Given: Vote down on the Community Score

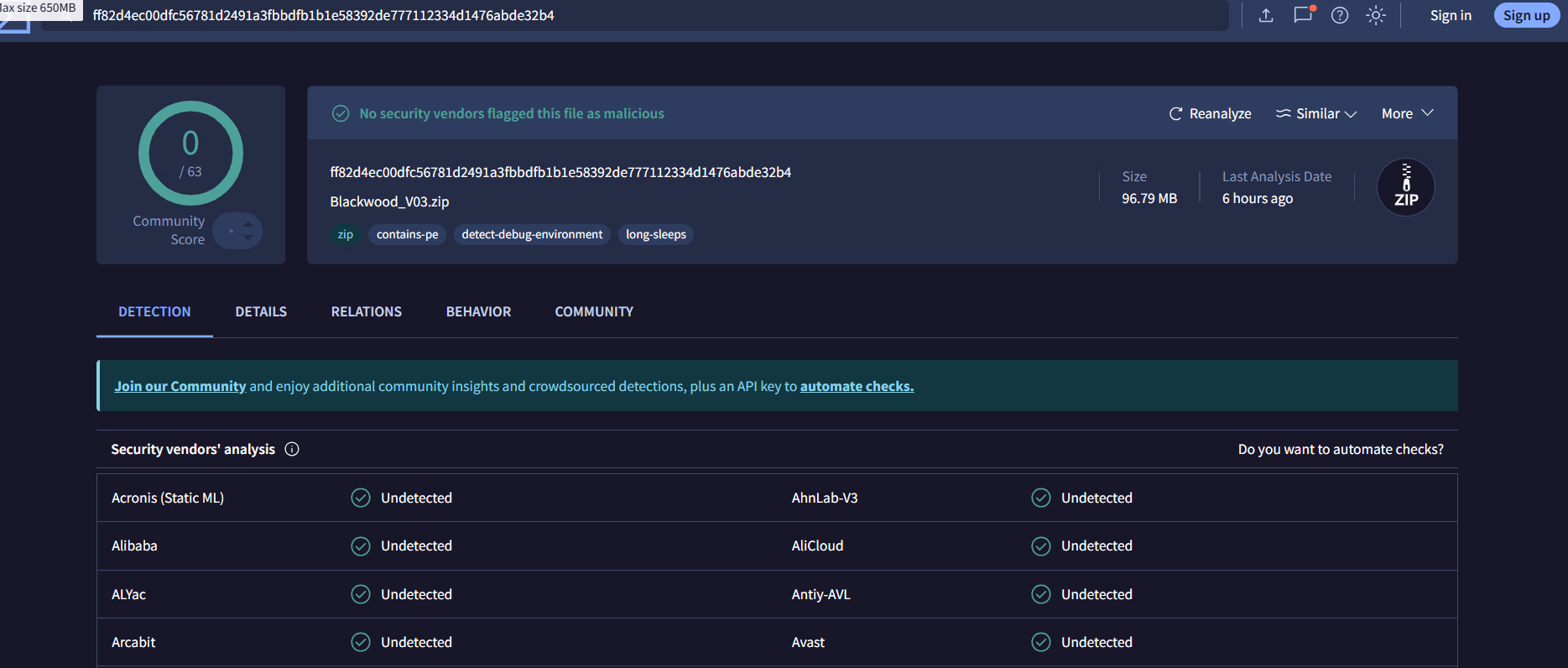Looking at the screenshot, I should click(x=248, y=237).
